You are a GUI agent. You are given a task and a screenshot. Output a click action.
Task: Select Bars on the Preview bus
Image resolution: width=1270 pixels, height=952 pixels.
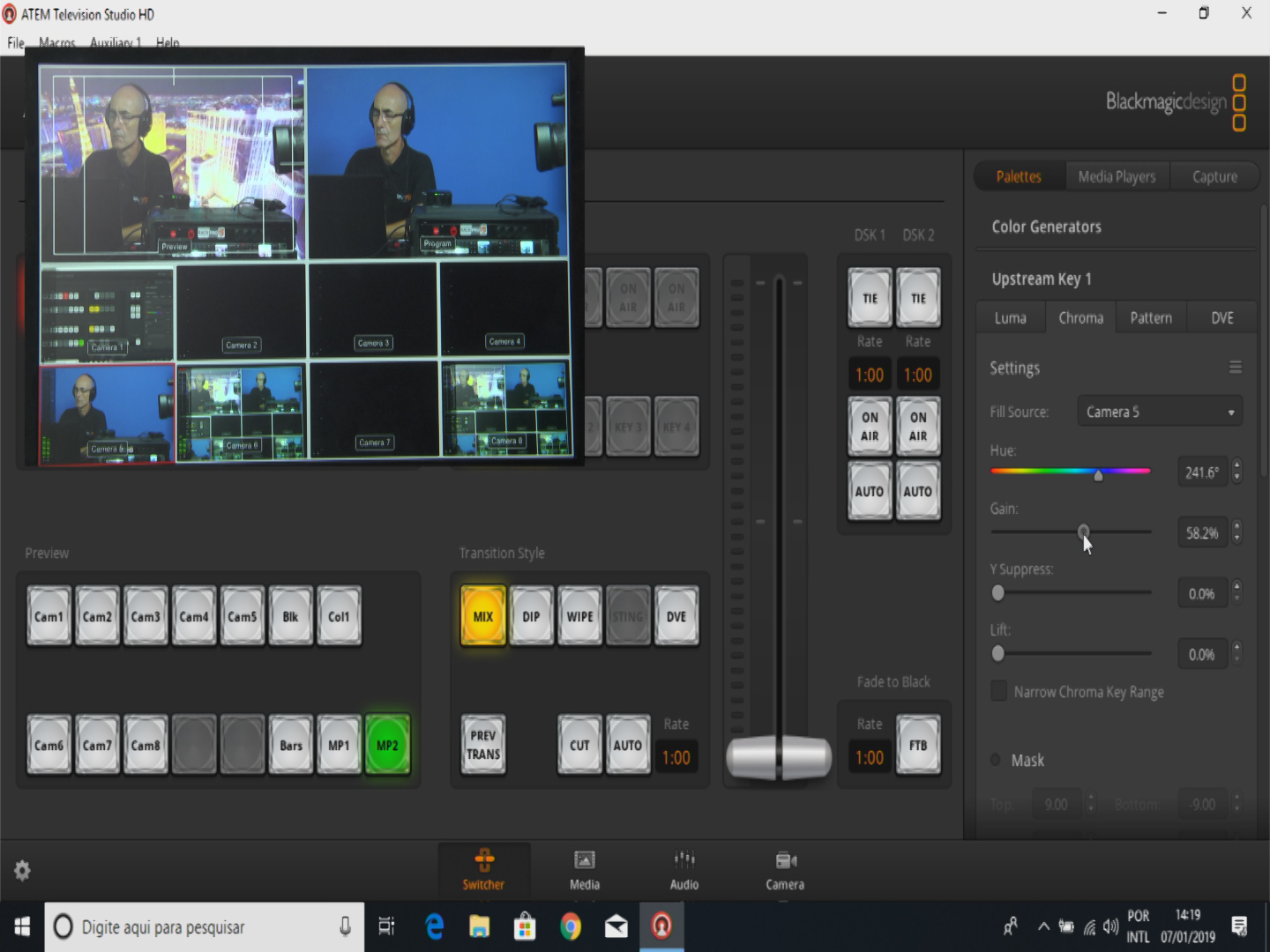pyautogui.click(x=291, y=745)
